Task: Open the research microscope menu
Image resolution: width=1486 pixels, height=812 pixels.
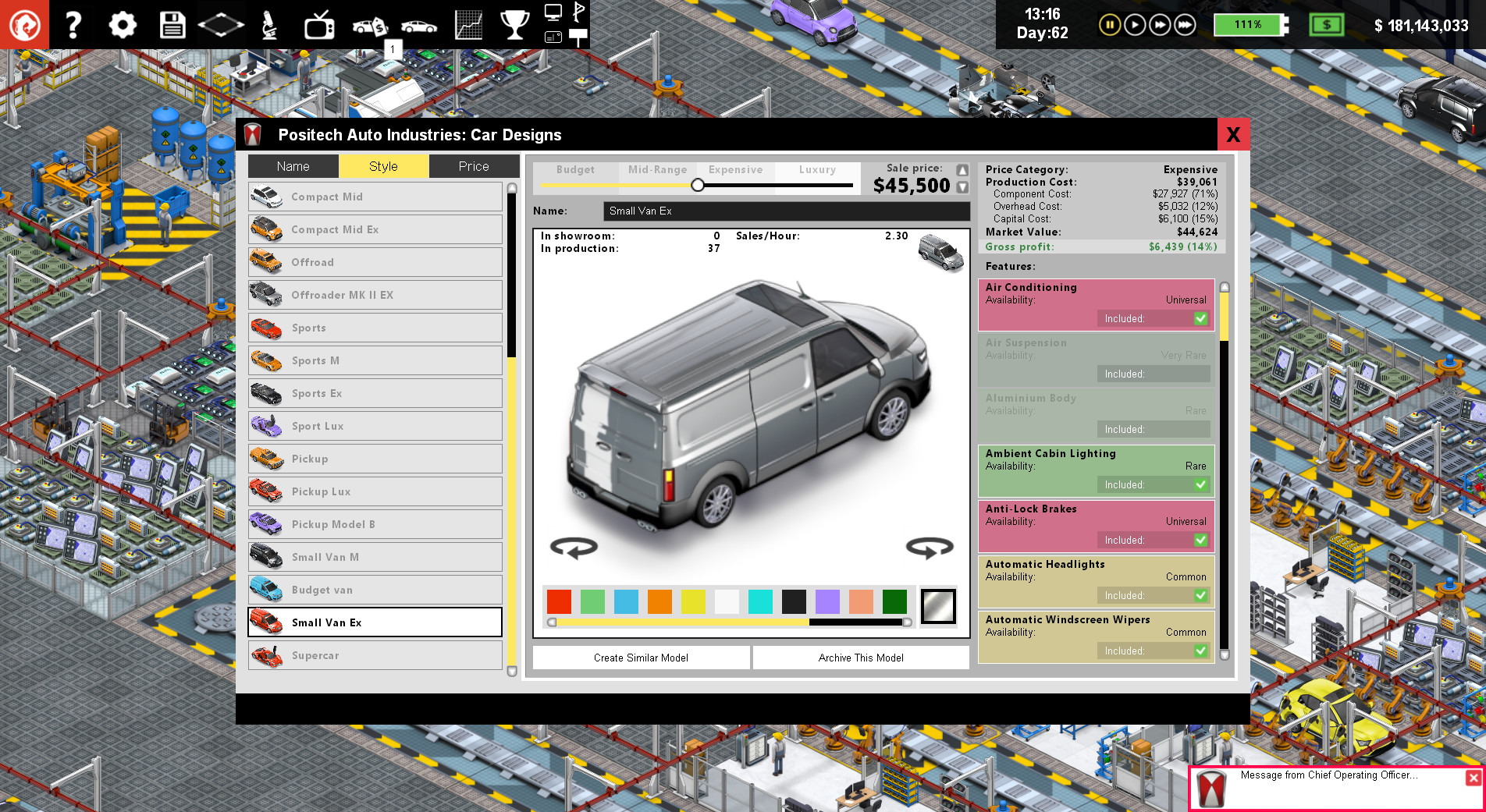Action: pos(269,25)
